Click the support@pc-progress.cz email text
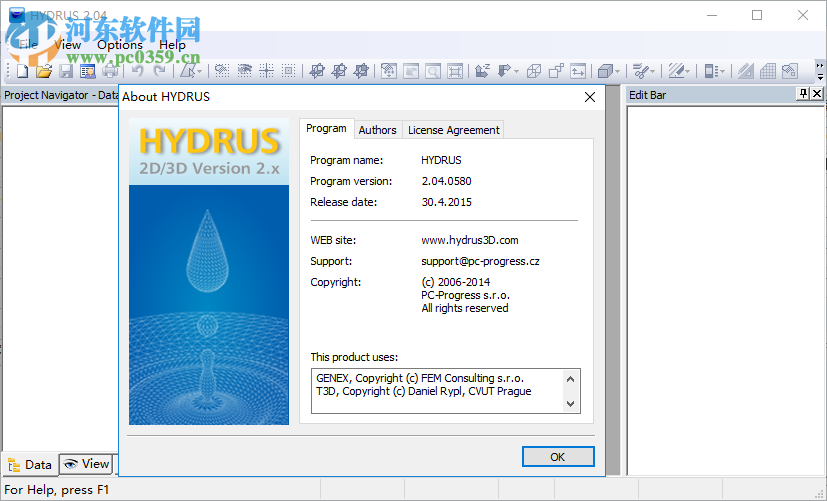 tap(480, 261)
